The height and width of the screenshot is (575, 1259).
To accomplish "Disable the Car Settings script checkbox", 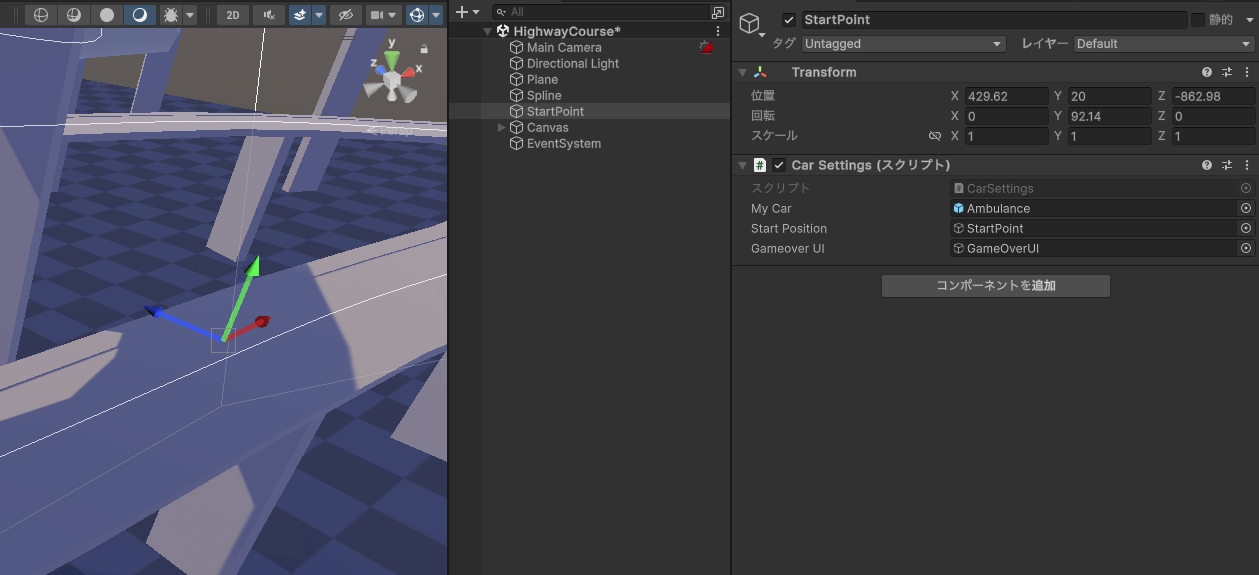I will (x=779, y=165).
